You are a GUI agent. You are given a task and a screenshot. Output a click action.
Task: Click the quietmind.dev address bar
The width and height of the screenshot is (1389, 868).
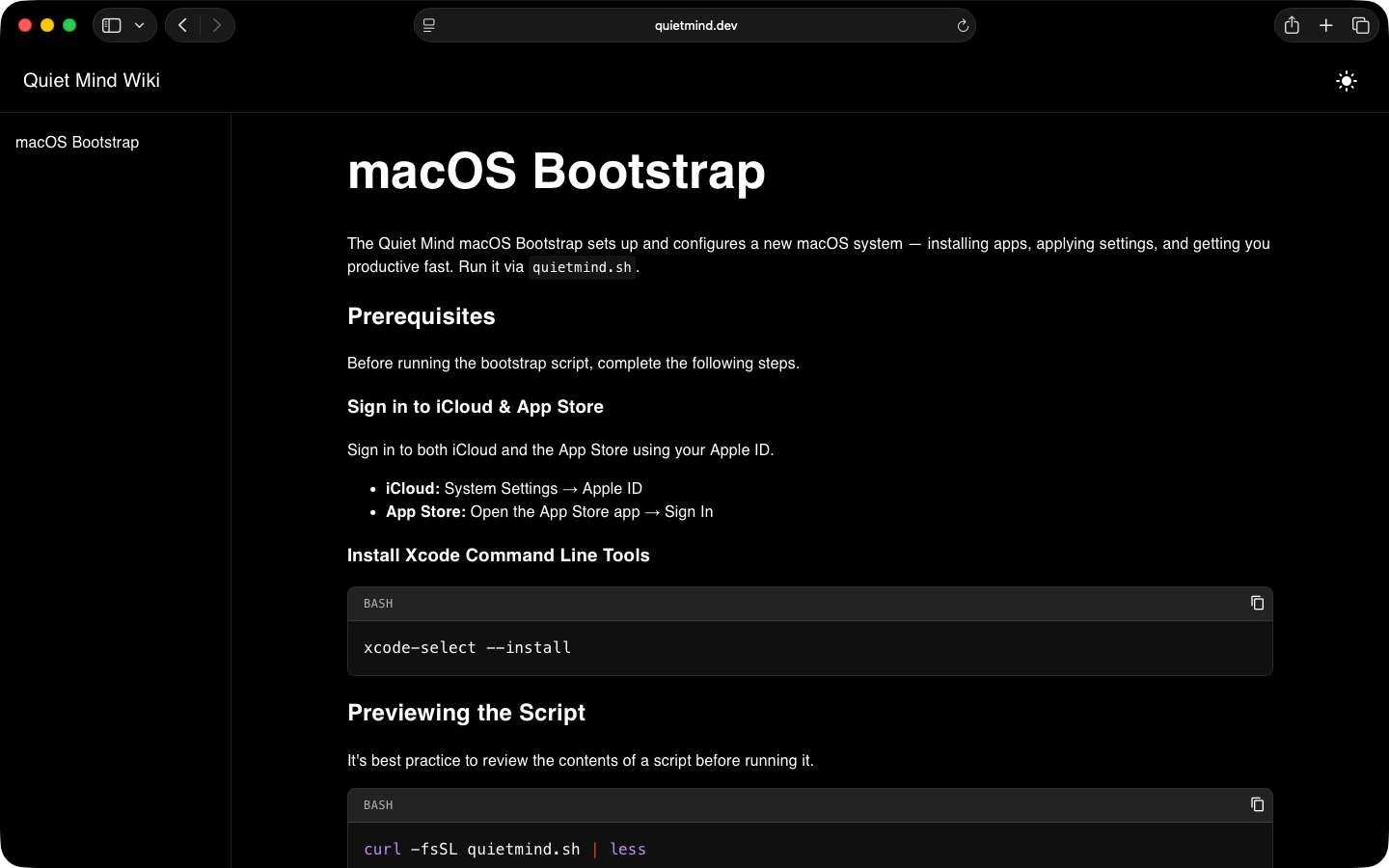(x=695, y=25)
